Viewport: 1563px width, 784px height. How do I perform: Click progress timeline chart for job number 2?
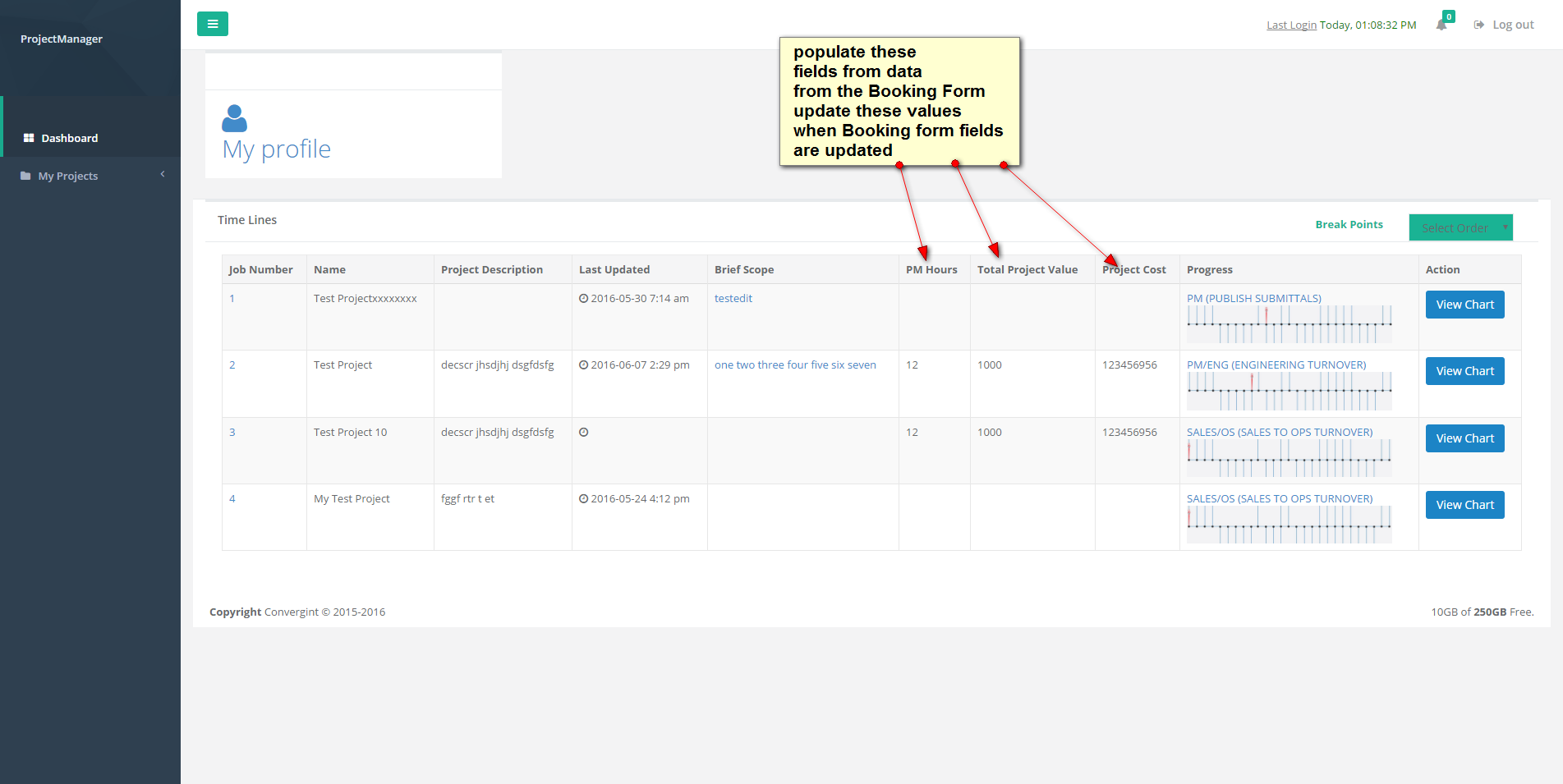1289,391
